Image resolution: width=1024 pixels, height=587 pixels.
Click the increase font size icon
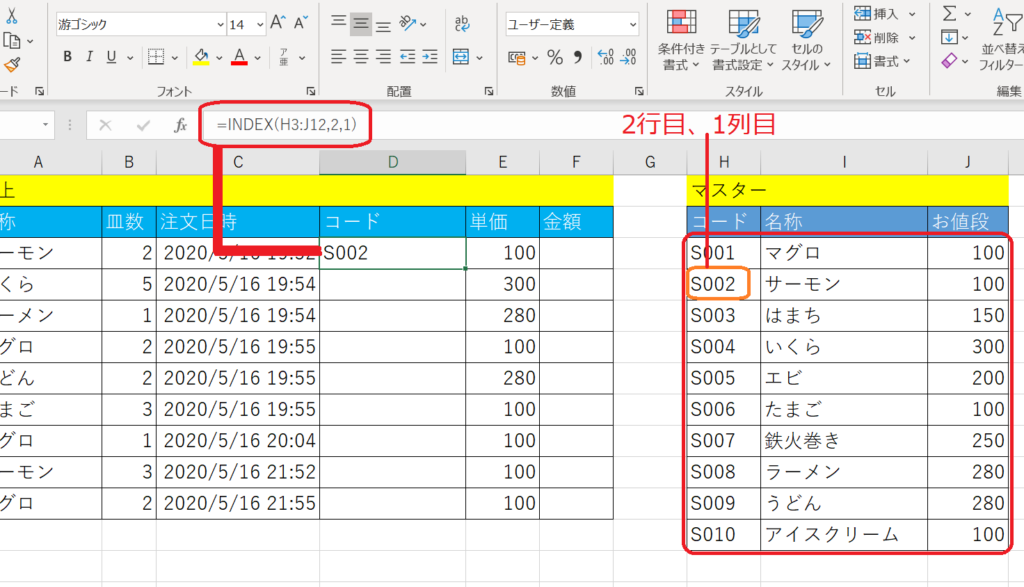[x=278, y=23]
